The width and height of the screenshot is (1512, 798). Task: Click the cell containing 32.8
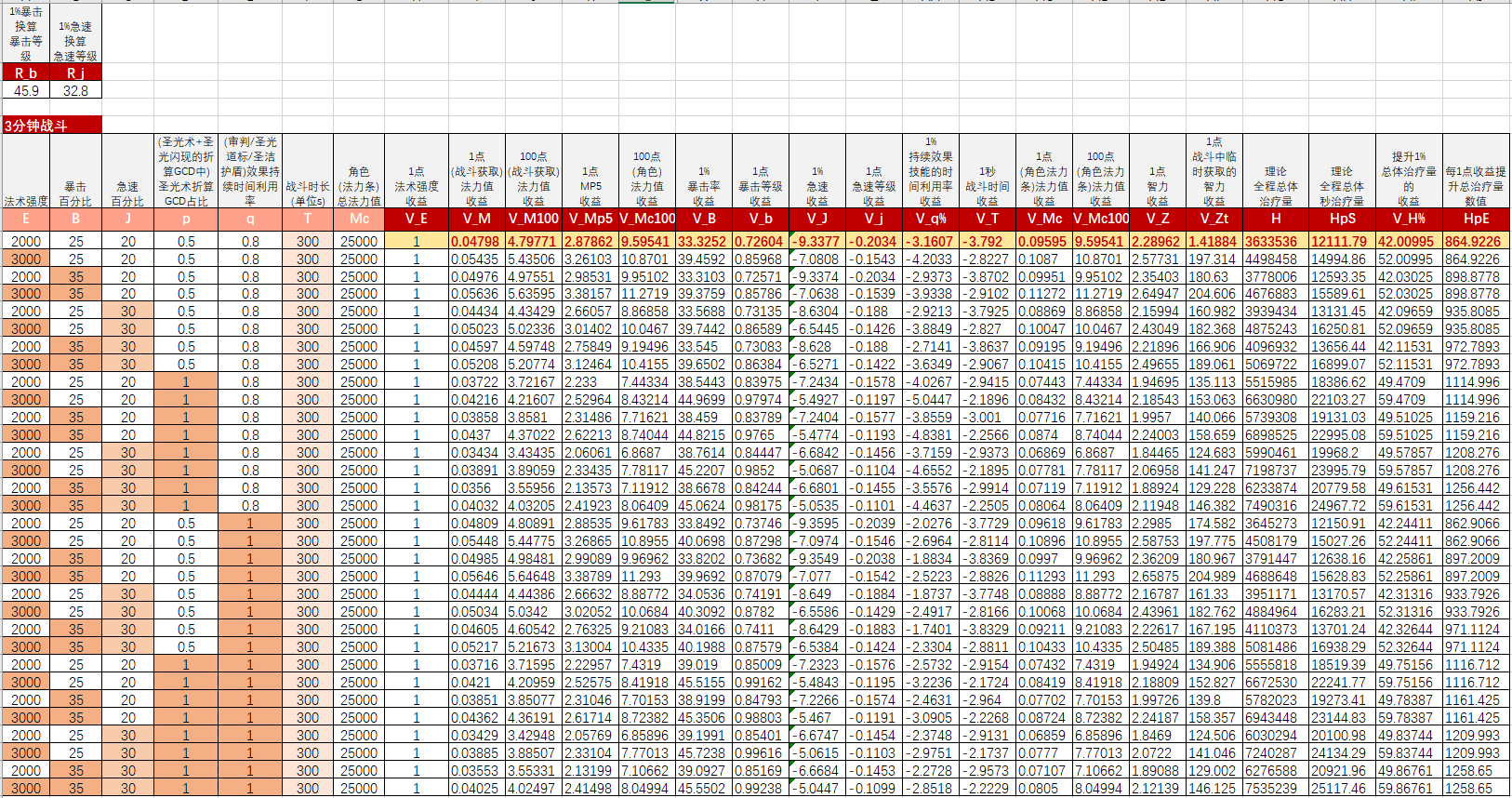point(76,90)
